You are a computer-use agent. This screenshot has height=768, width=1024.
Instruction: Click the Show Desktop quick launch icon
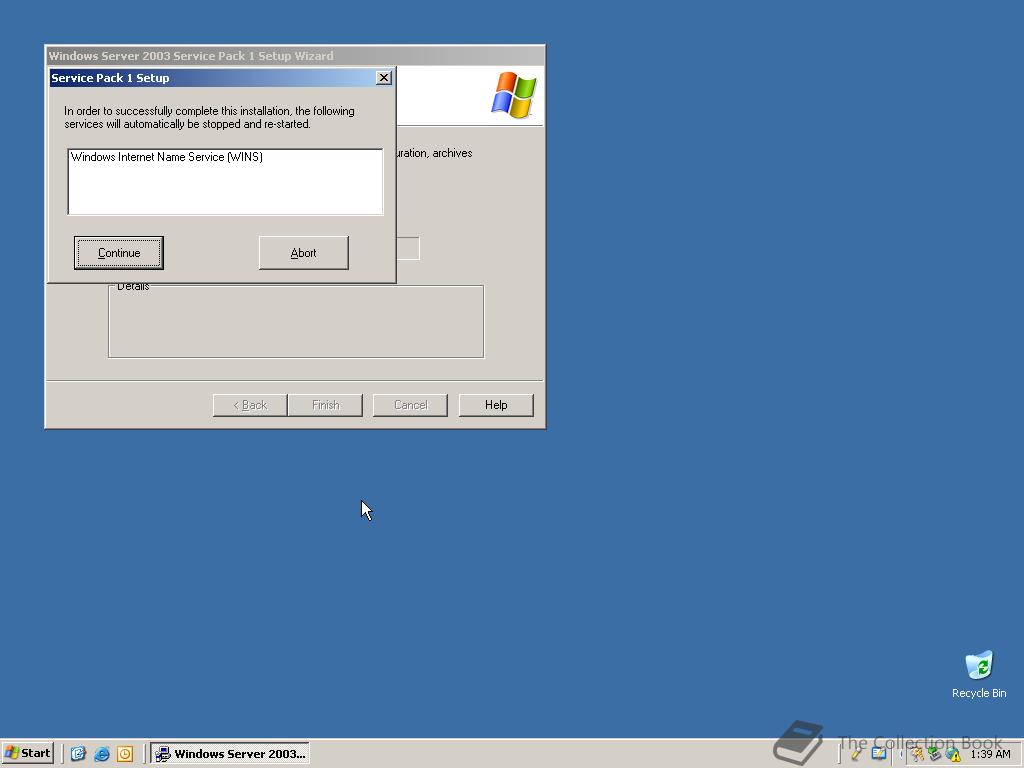point(78,754)
